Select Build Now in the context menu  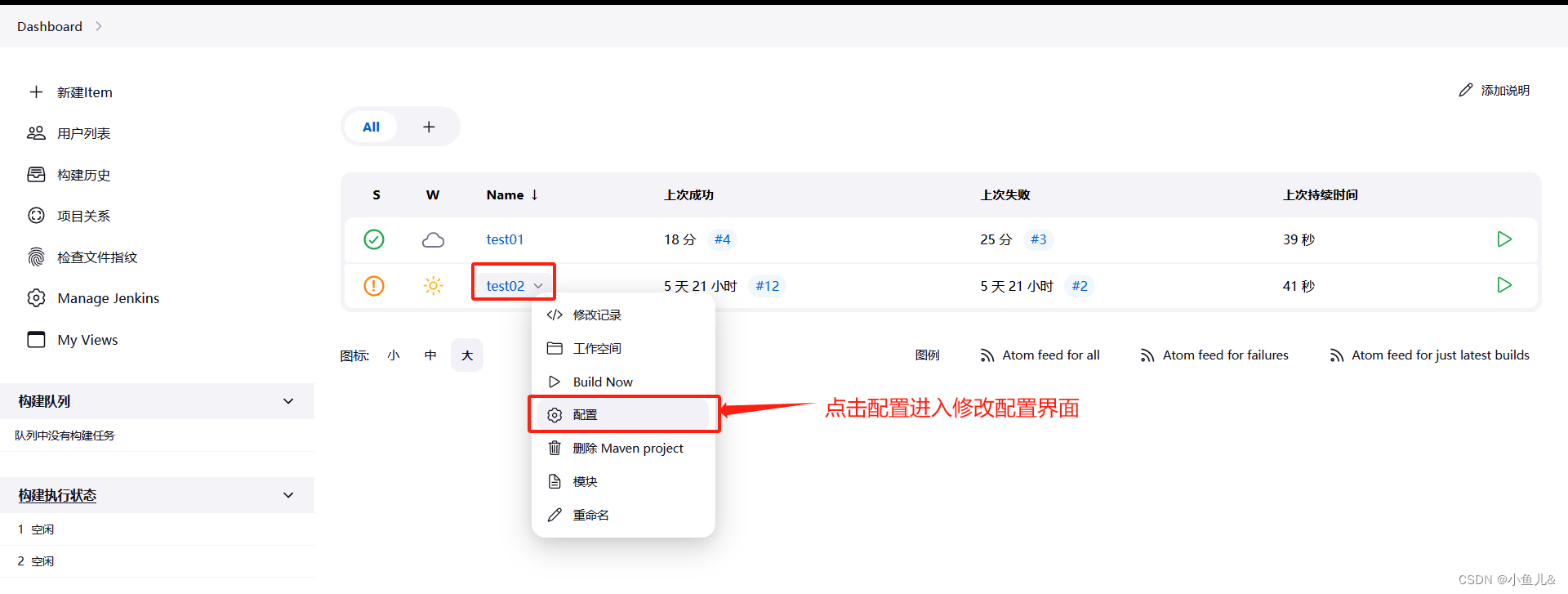point(623,382)
